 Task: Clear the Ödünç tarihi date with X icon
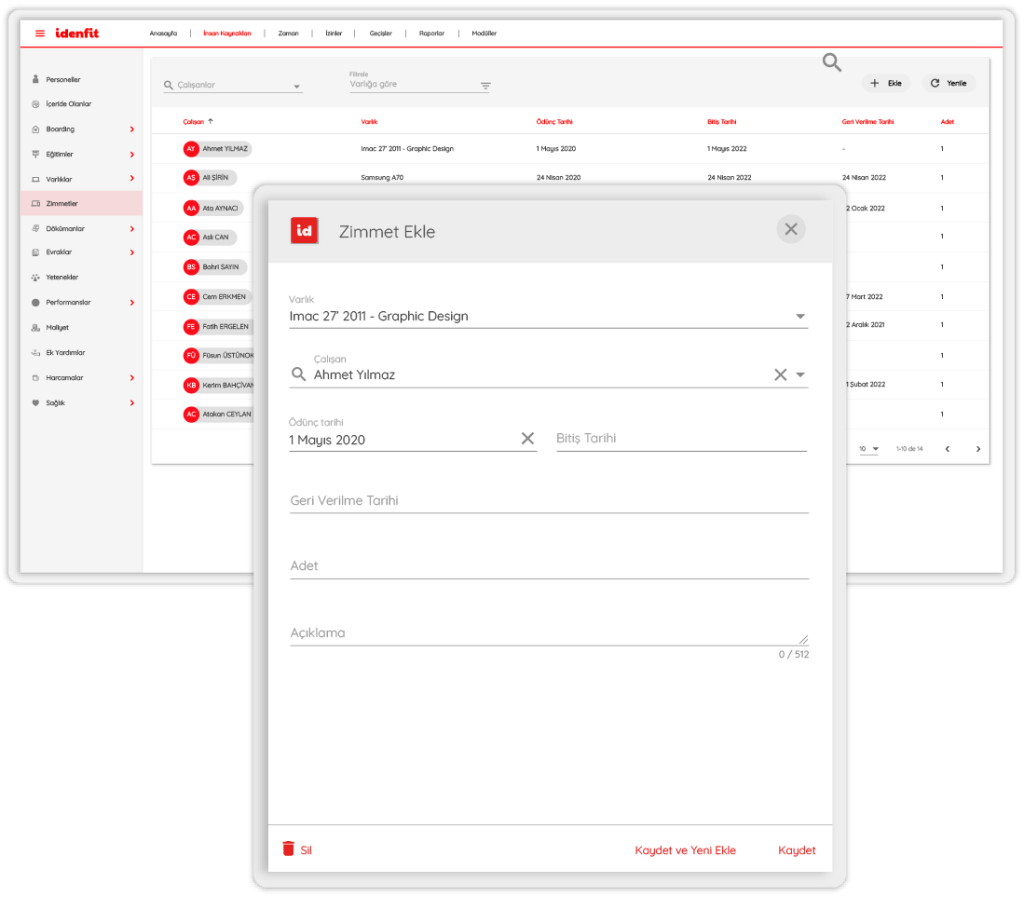(527, 439)
